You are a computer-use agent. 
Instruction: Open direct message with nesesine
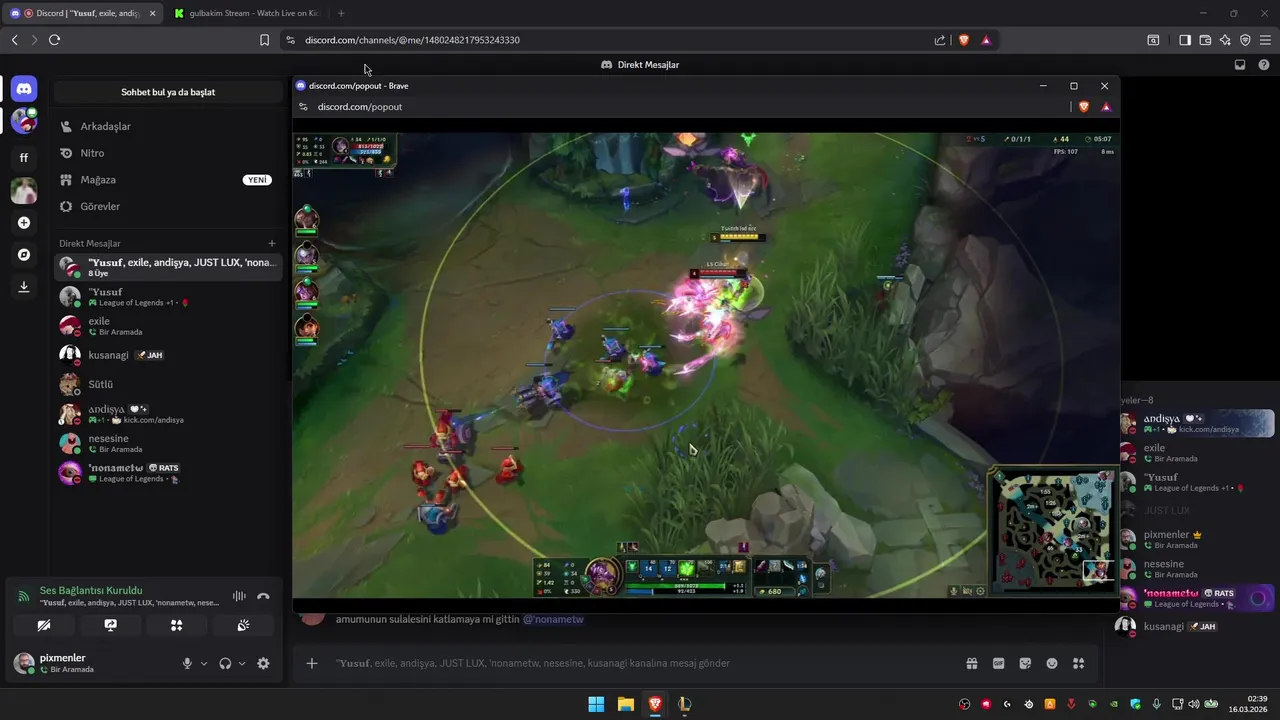point(167,443)
